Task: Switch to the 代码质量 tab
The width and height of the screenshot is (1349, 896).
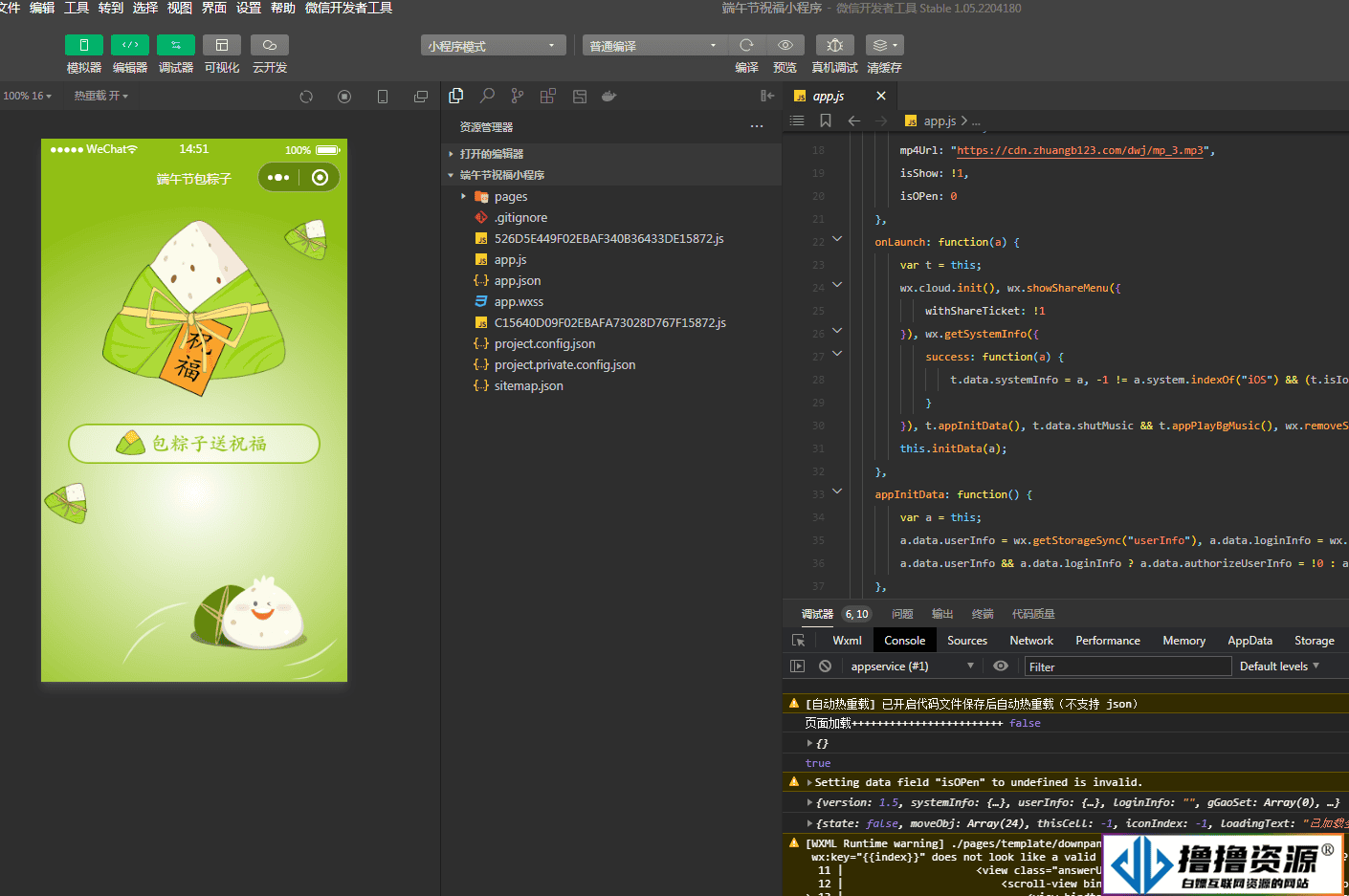Action: [1033, 614]
